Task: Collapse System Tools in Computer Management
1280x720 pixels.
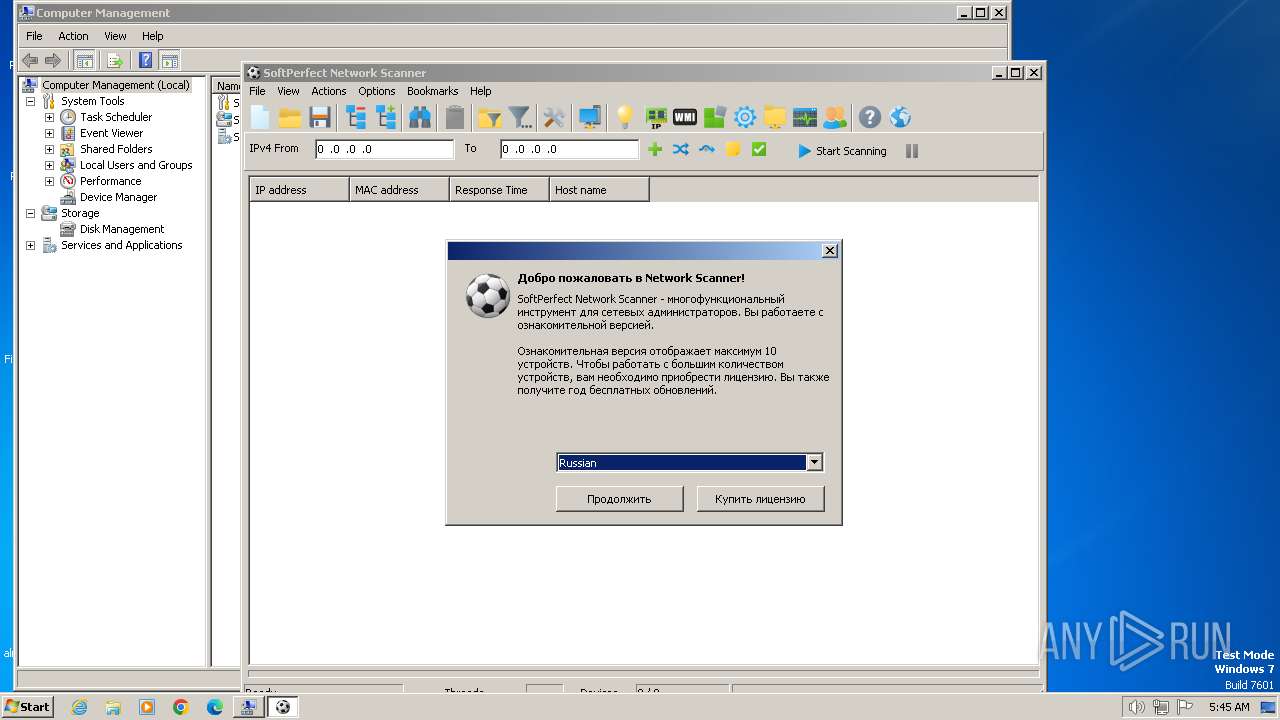Action: [30, 101]
